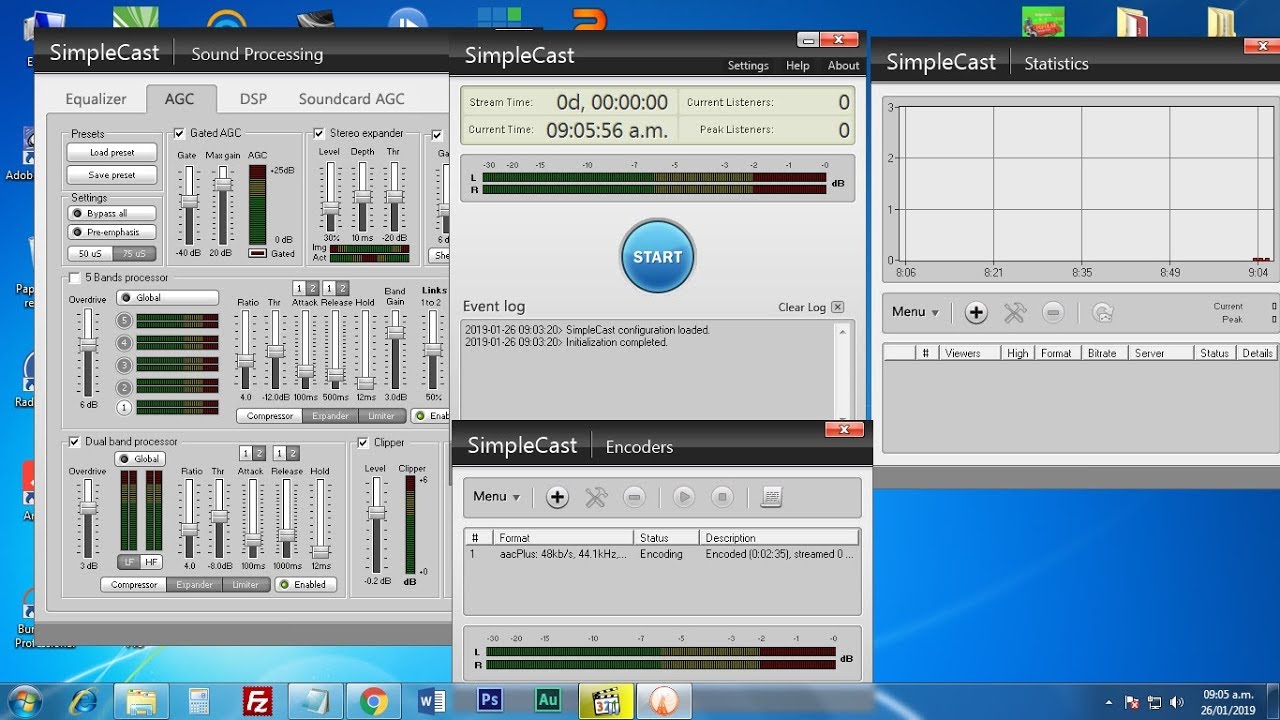Screen dimensions: 1280x720
Task: Add statistics relay with plus icon
Action: (x=976, y=313)
